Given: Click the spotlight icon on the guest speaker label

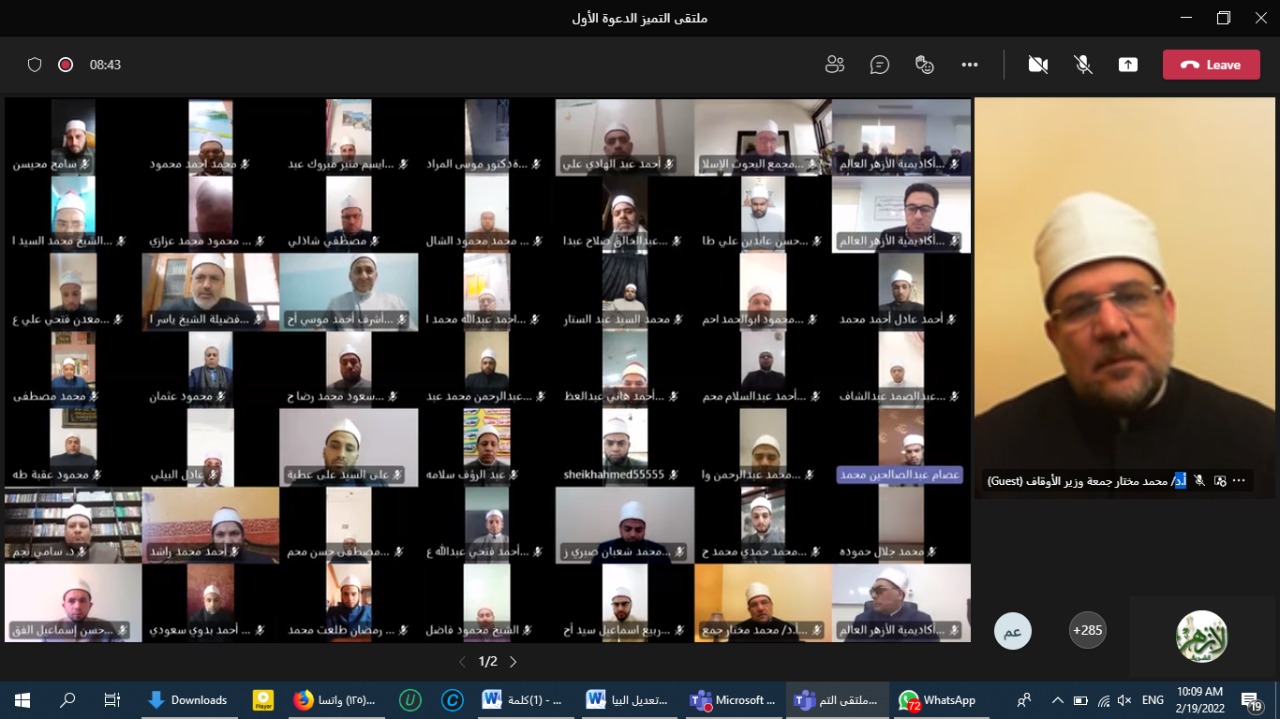Looking at the screenshot, I should (x=1220, y=481).
